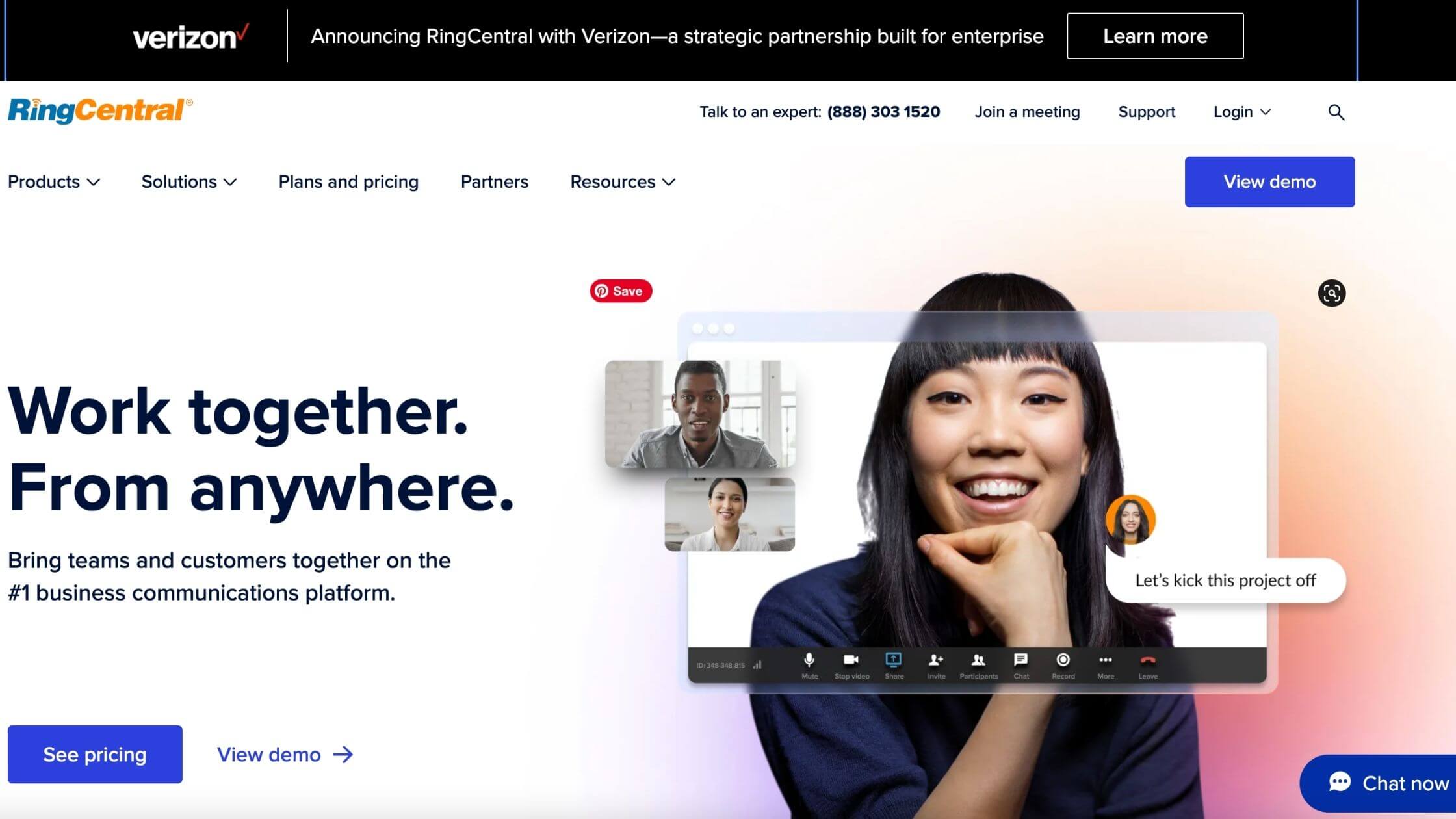Click the Leave meeting red button icon
The width and height of the screenshot is (1456, 819).
pyautogui.click(x=1148, y=661)
